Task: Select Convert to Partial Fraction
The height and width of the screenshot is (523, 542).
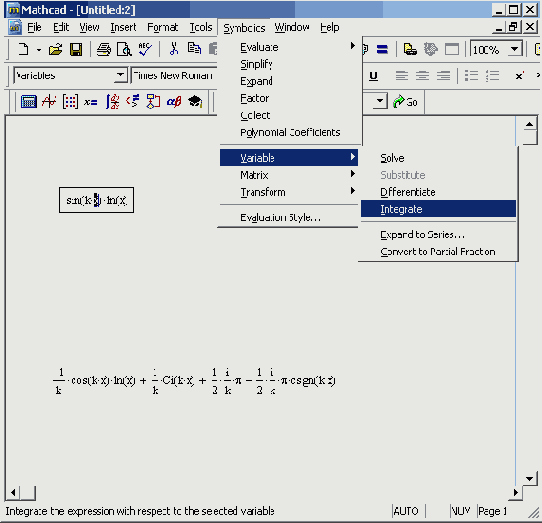Action: point(438,252)
